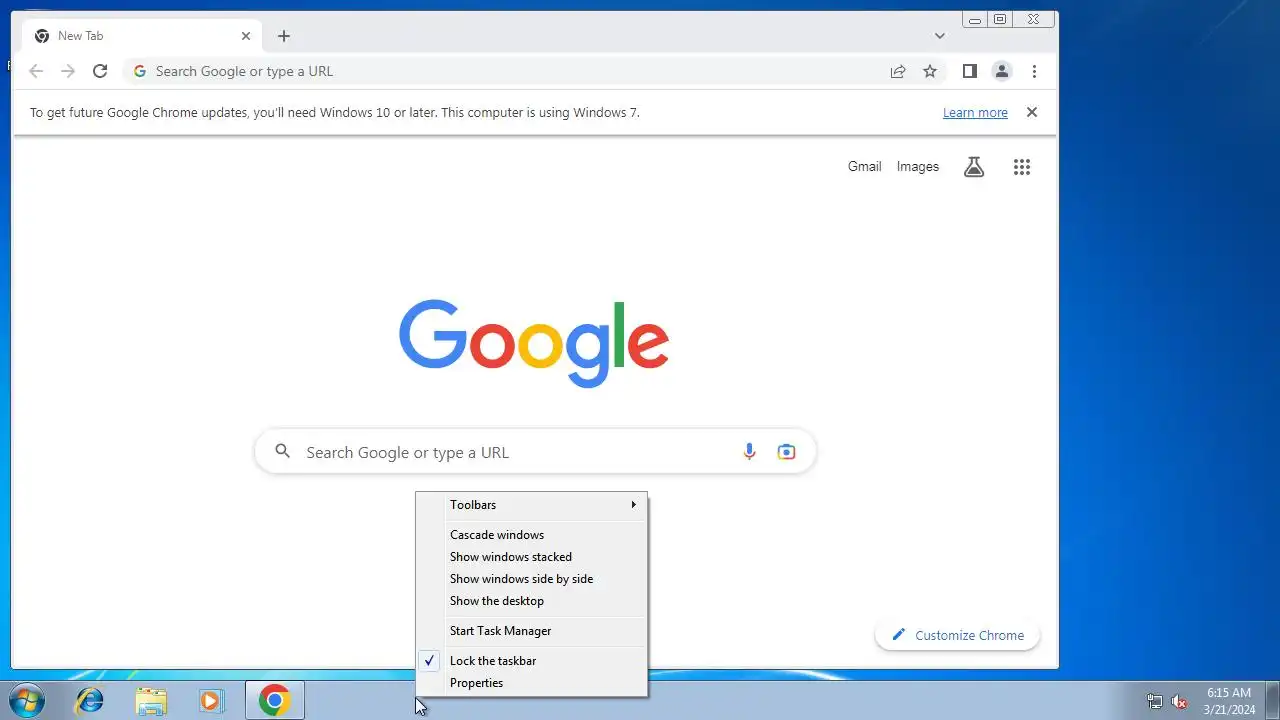Bookmark this tab with the star icon

(x=930, y=71)
